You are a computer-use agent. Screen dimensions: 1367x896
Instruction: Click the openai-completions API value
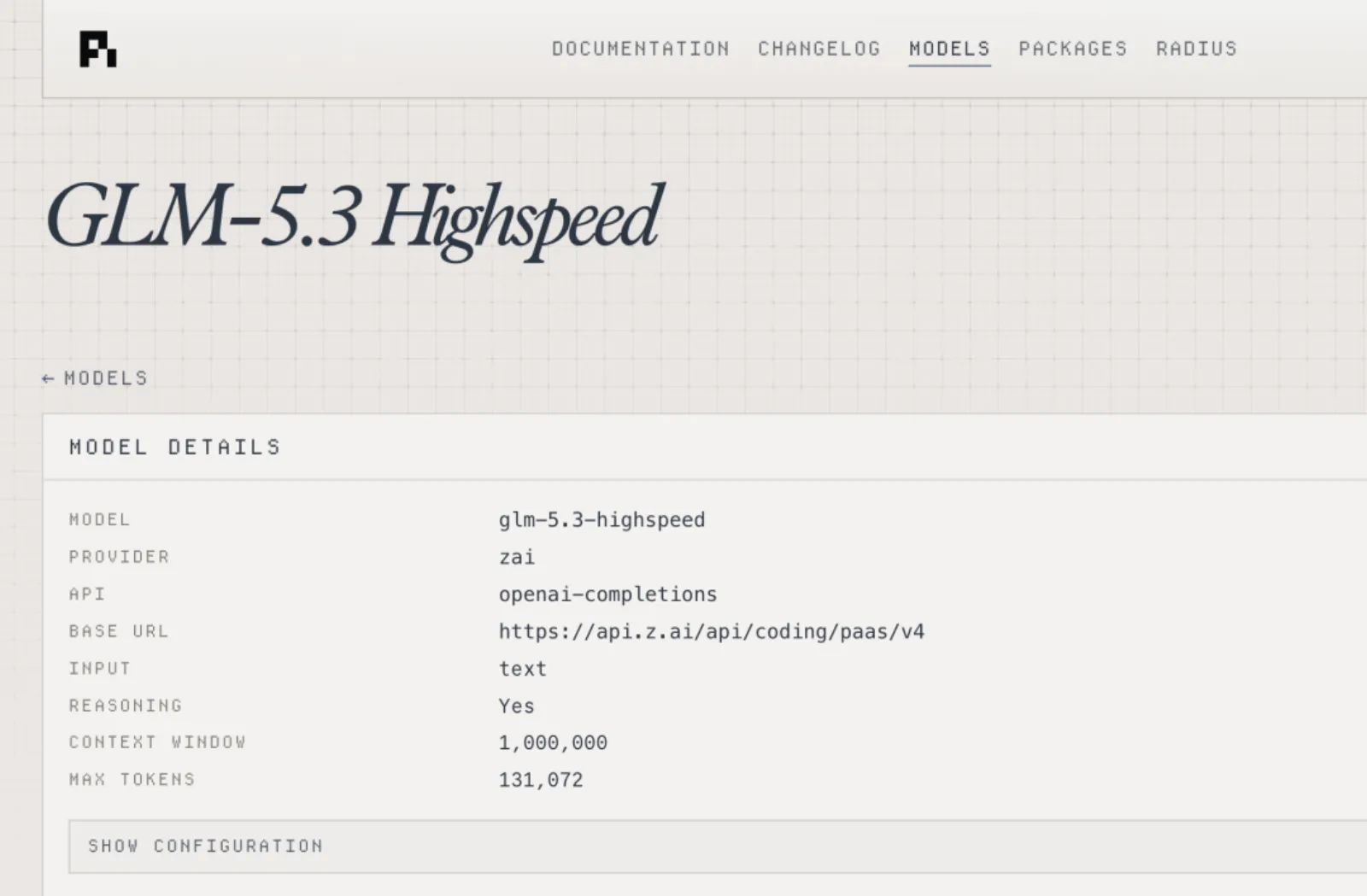pos(607,594)
